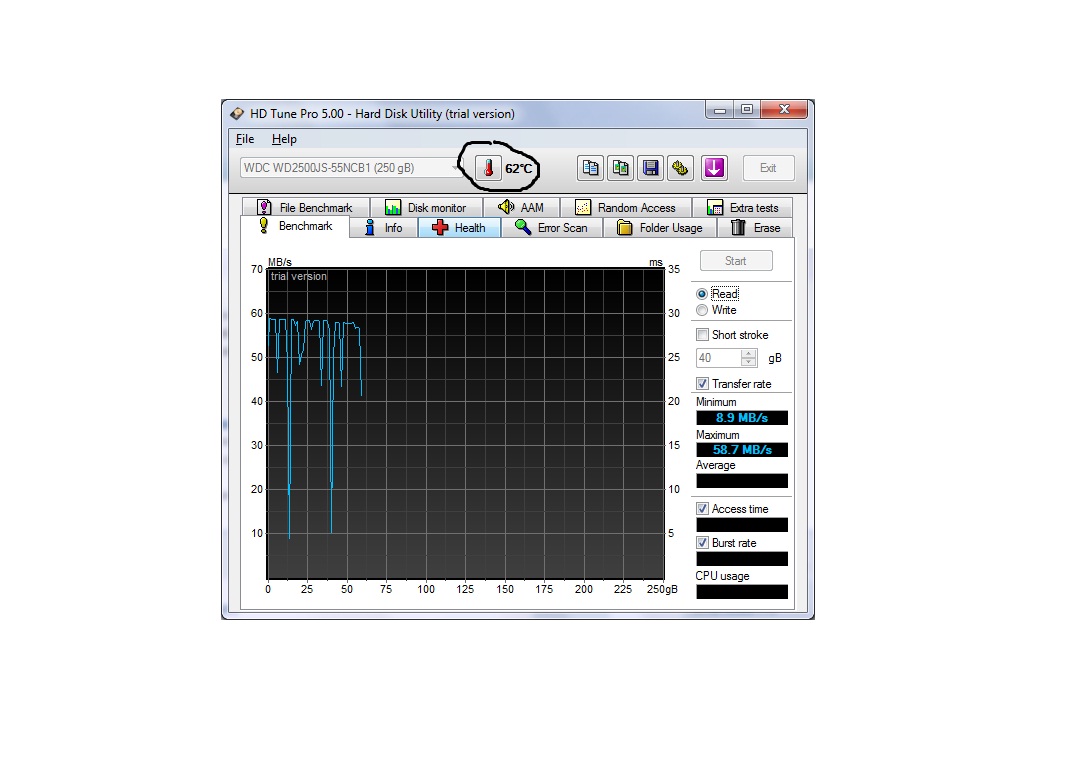Close the HD Tune Pro window
1065x780 pixels.
[784, 109]
